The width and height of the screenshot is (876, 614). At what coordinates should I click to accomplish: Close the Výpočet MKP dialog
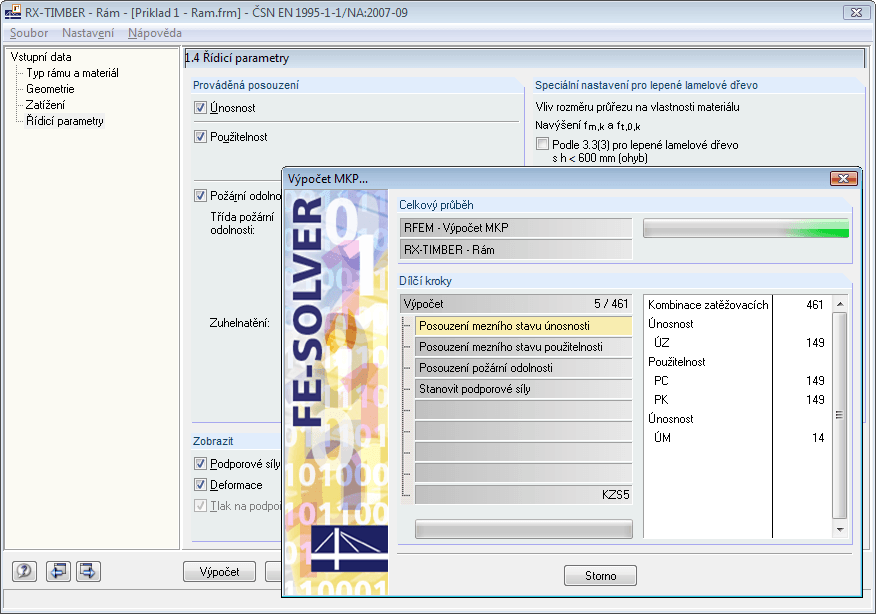pos(844,178)
